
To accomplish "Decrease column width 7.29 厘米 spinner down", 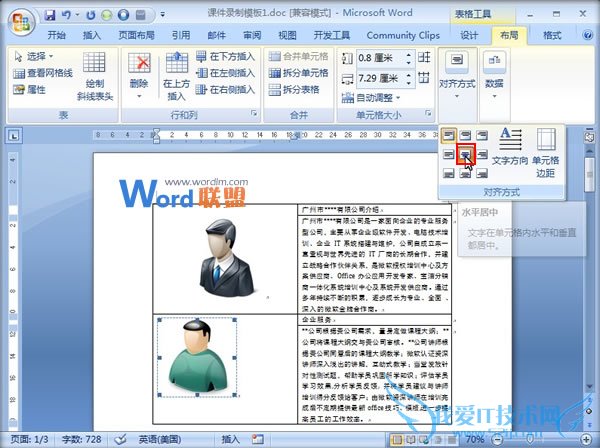I will (409, 83).
